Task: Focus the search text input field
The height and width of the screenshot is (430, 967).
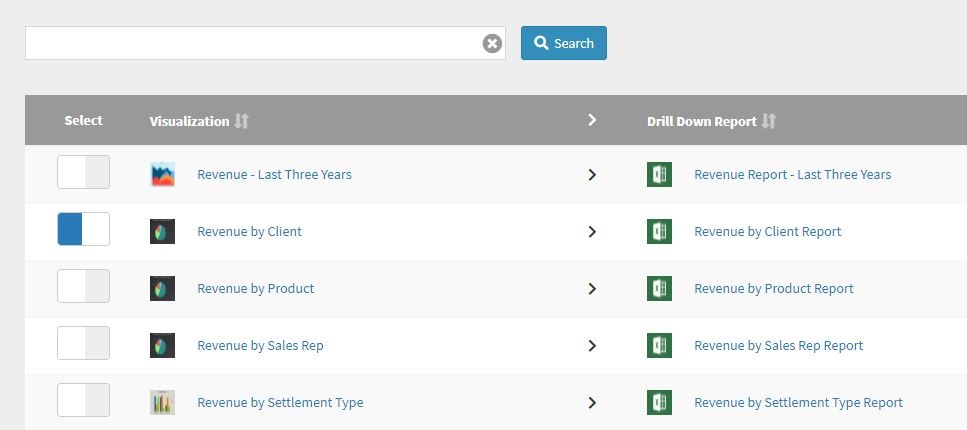Action: pos(252,43)
